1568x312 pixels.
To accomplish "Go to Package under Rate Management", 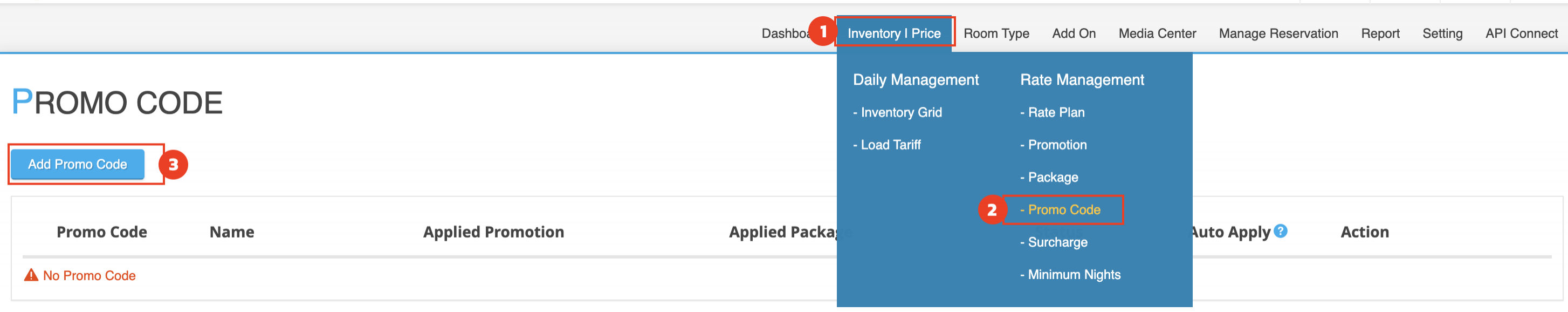I will click(x=1053, y=178).
